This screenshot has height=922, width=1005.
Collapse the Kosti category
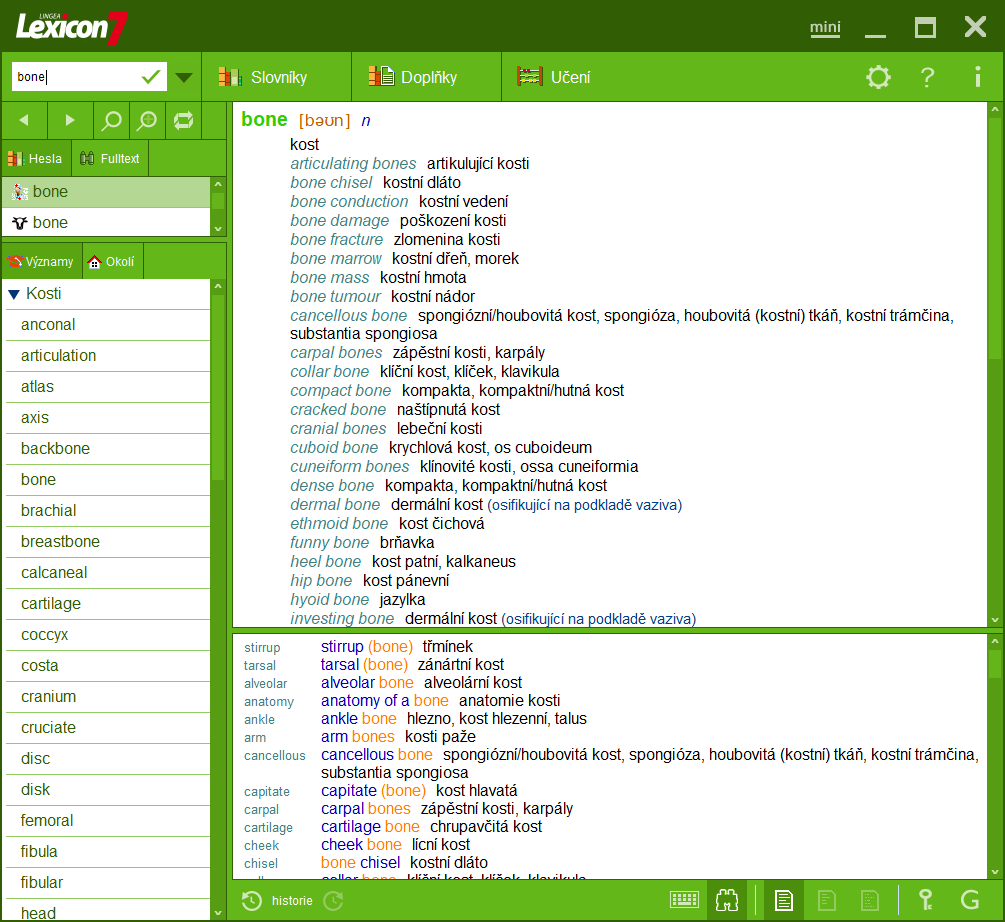(14, 294)
